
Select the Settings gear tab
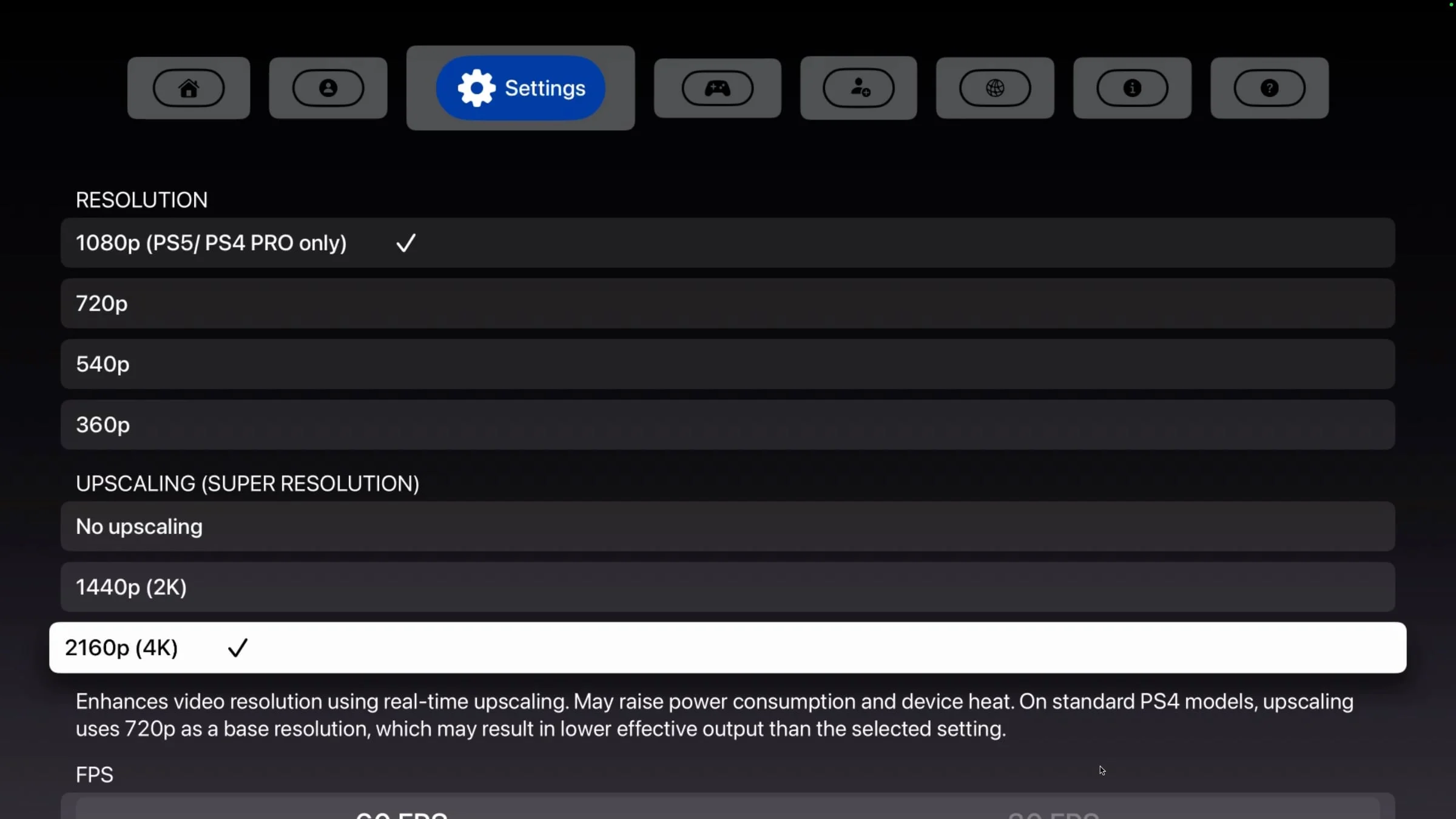click(x=521, y=88)
